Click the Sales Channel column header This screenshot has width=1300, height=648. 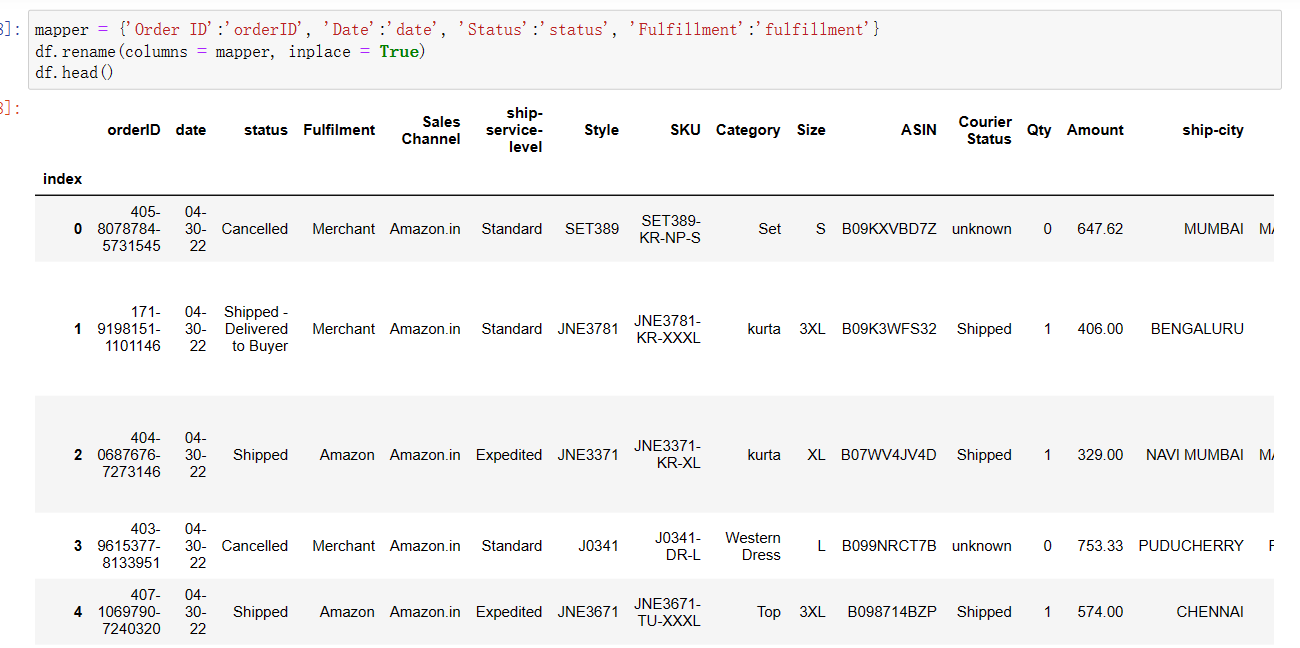[x=431, y=130]
